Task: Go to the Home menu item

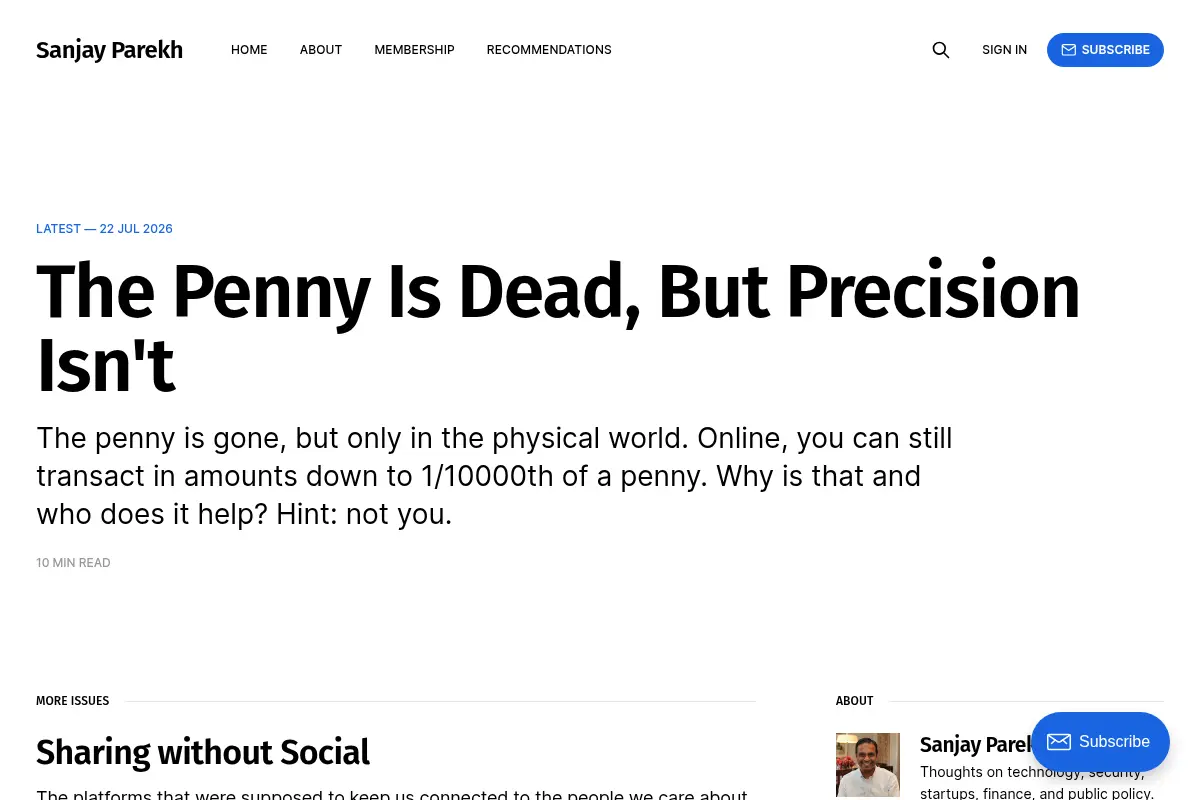Action: (x=249, y=50)
